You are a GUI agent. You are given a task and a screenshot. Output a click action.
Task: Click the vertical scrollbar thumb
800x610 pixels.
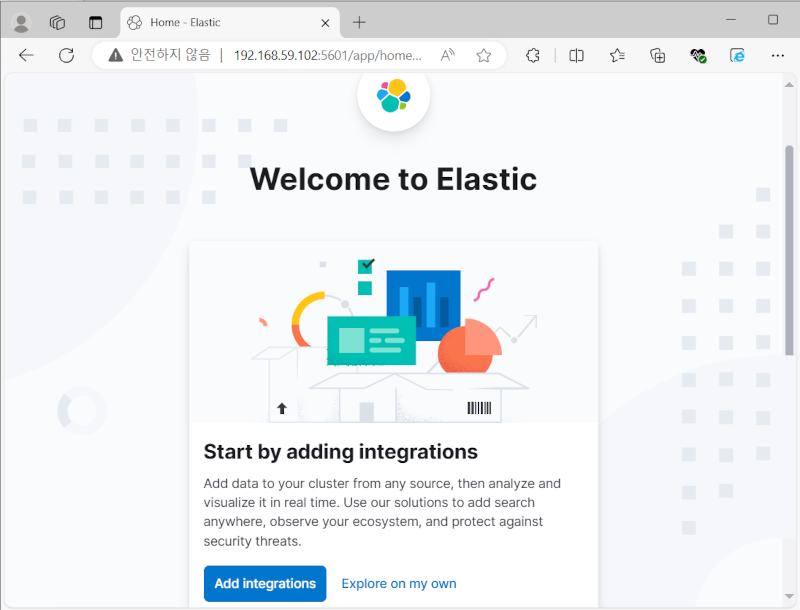pyautogui.click(x=789, y=250)
